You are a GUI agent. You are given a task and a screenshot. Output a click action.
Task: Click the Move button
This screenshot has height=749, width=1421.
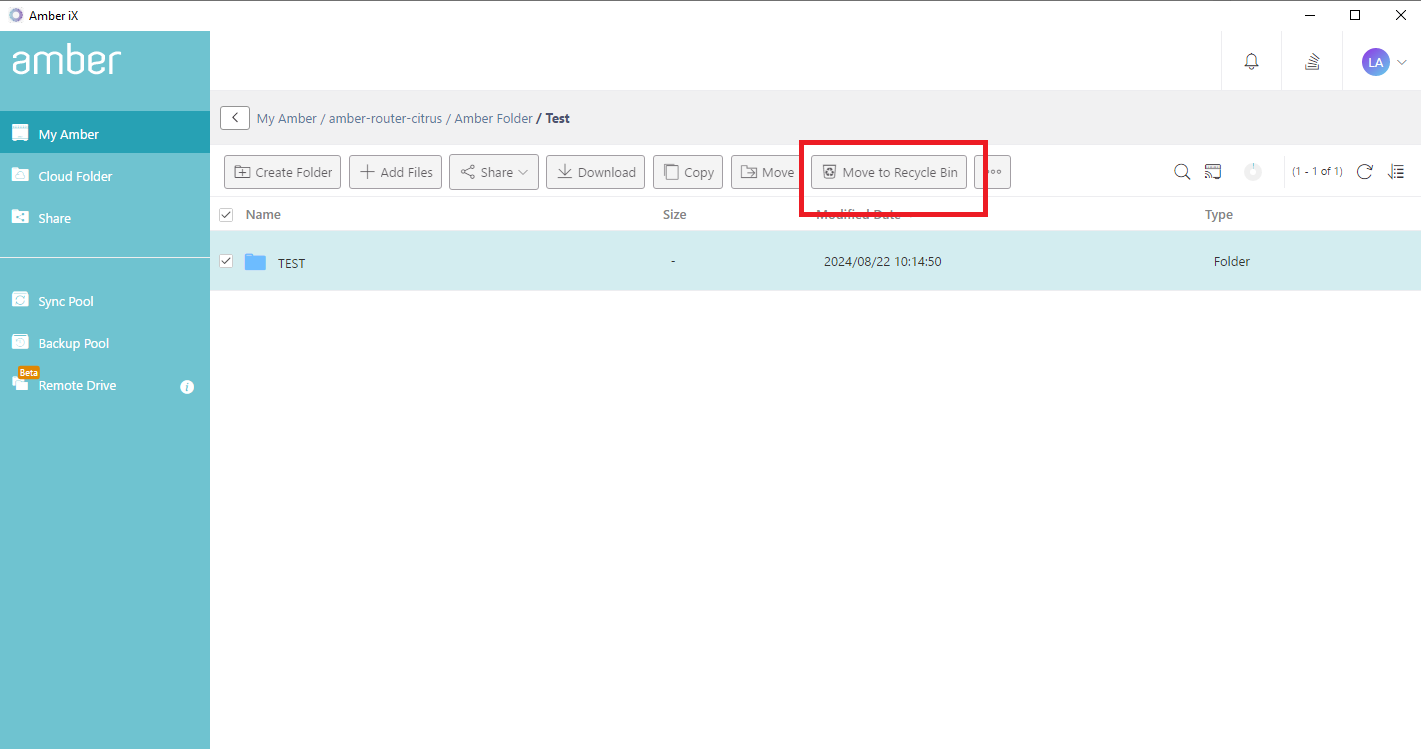tap(767, 172)
